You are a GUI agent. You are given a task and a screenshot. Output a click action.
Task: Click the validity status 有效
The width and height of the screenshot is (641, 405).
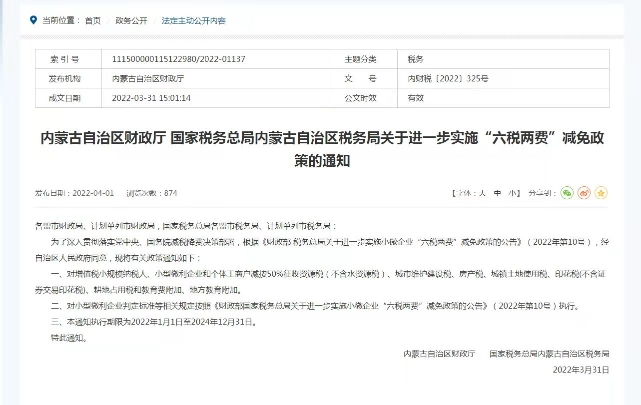(x=415, y=97)
